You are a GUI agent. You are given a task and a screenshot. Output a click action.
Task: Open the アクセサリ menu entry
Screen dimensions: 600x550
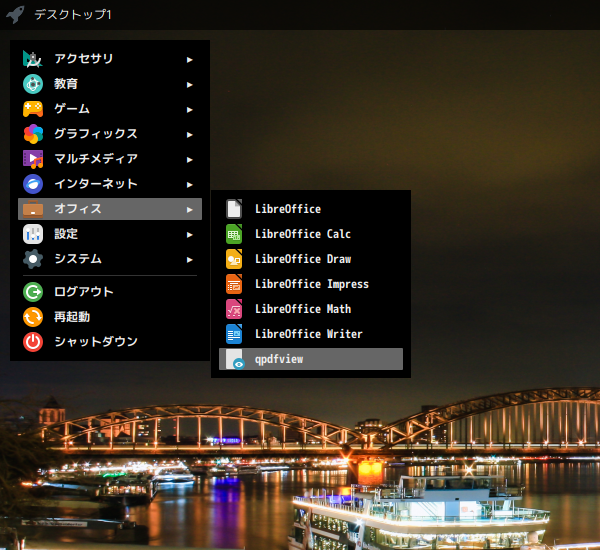pos(110,59)
